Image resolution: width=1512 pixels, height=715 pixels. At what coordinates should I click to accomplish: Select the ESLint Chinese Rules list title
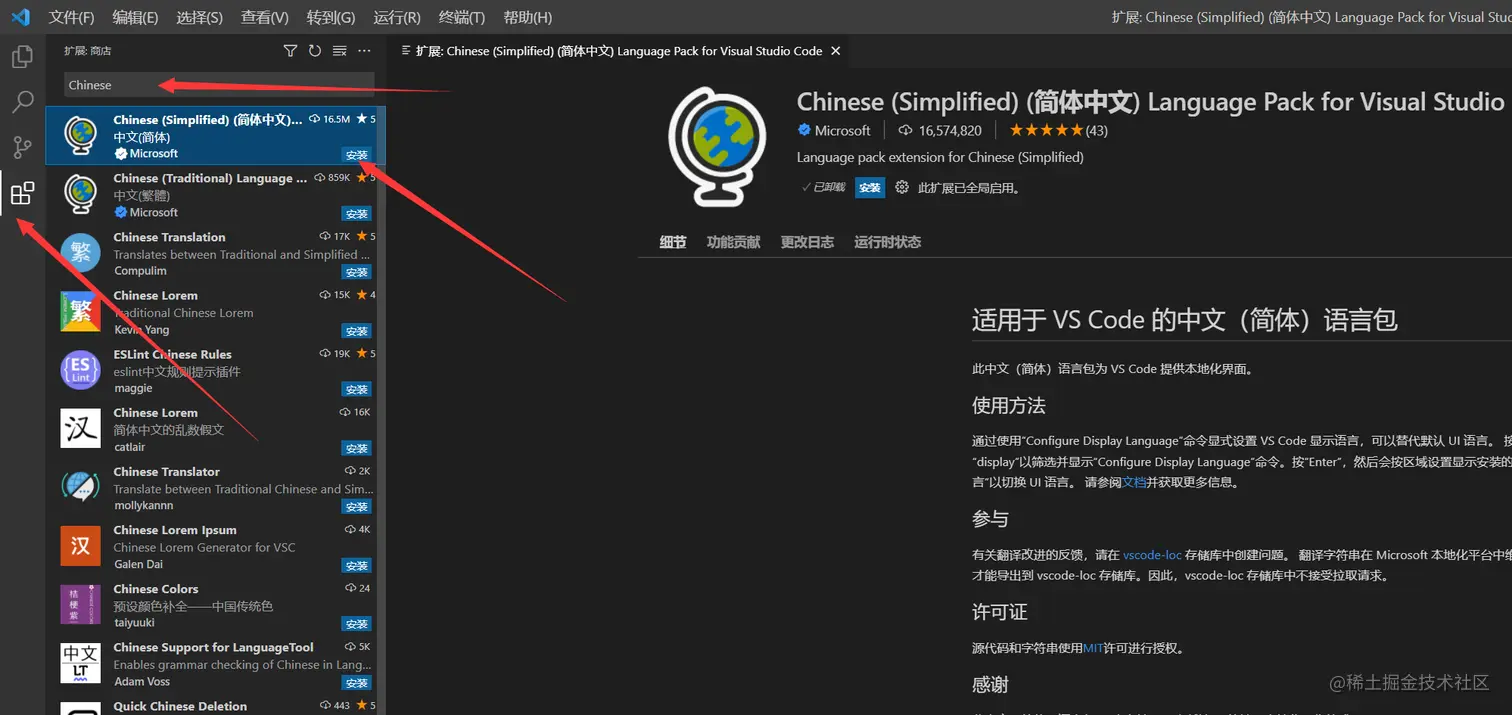click(172, 354)
